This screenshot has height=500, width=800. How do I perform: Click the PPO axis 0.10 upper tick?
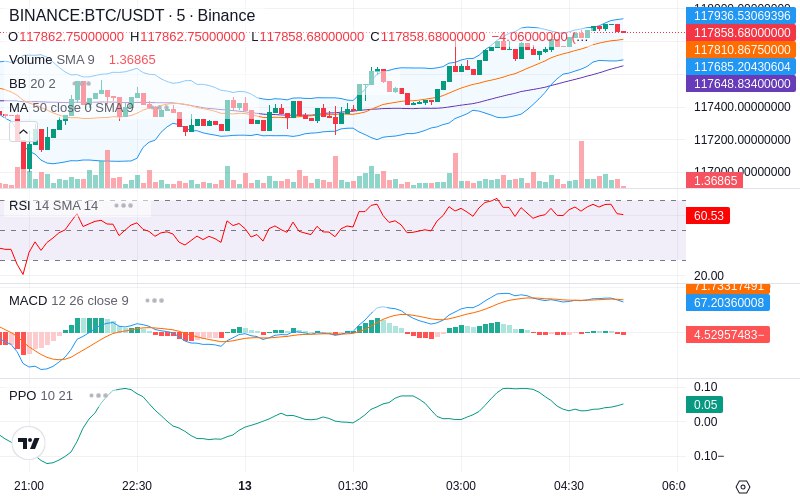(x=706, y=387)
